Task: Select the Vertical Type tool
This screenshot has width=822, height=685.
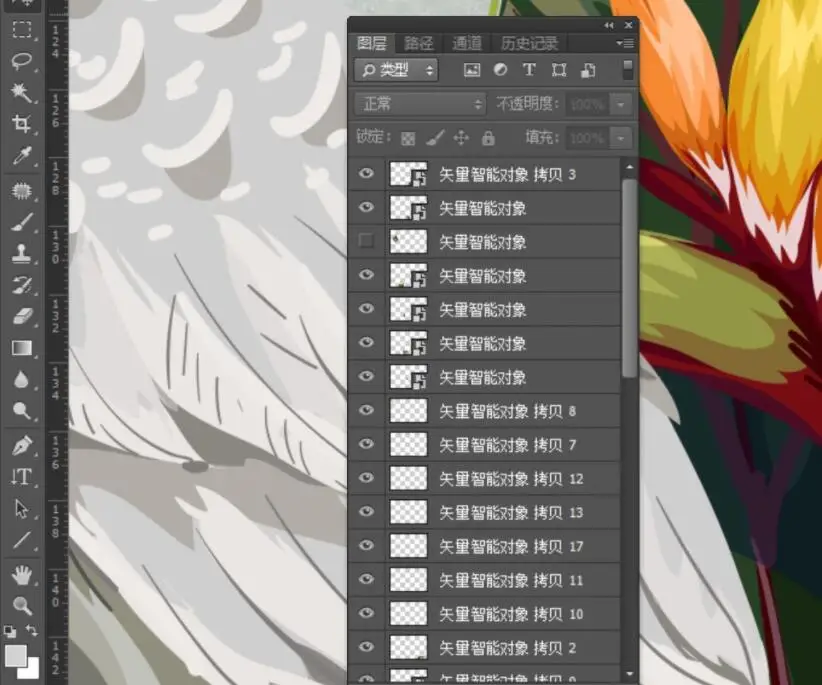Action: [21, 477]
